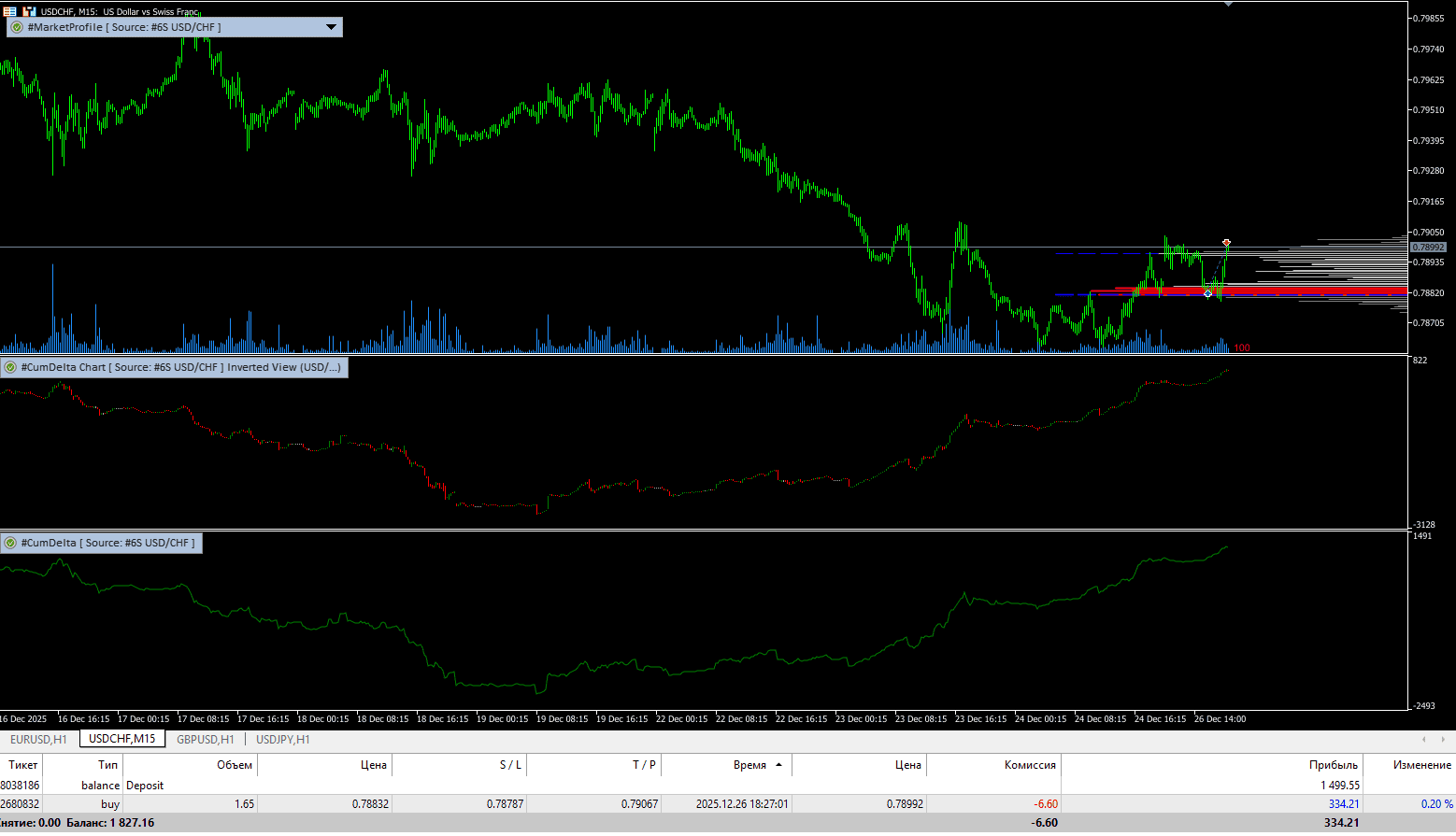Click the Прибыль column header
Viewport: 1456px width, 836px height.
(x=1333, y=765)
